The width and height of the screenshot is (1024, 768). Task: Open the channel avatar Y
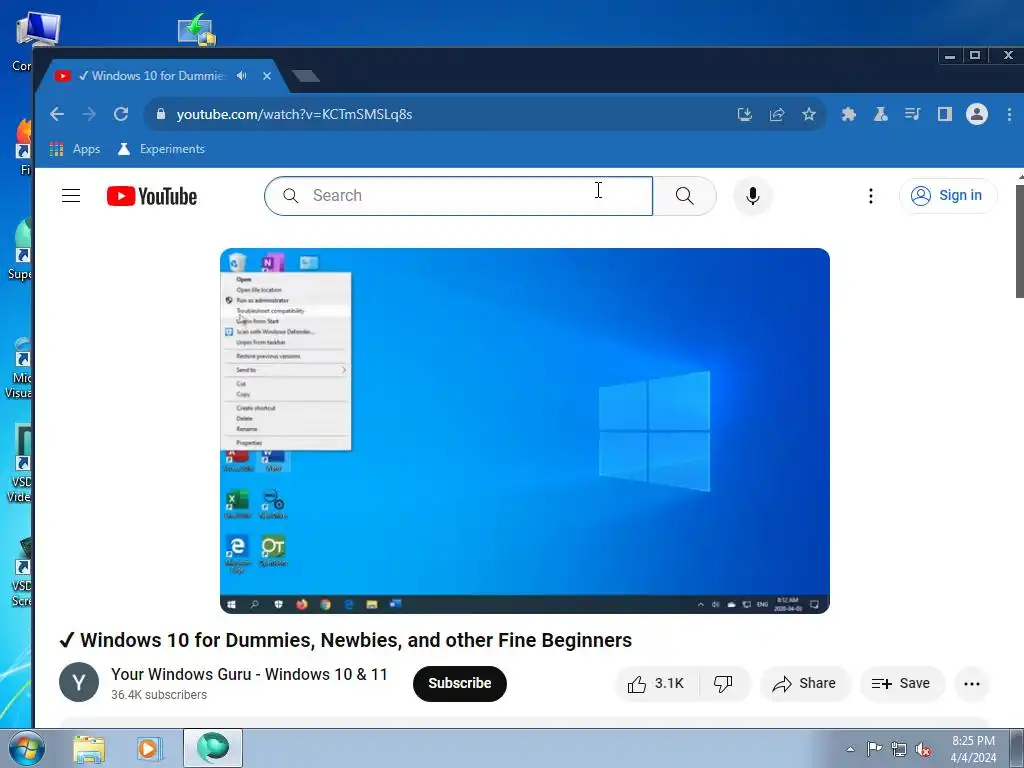(x=79, y=682)
